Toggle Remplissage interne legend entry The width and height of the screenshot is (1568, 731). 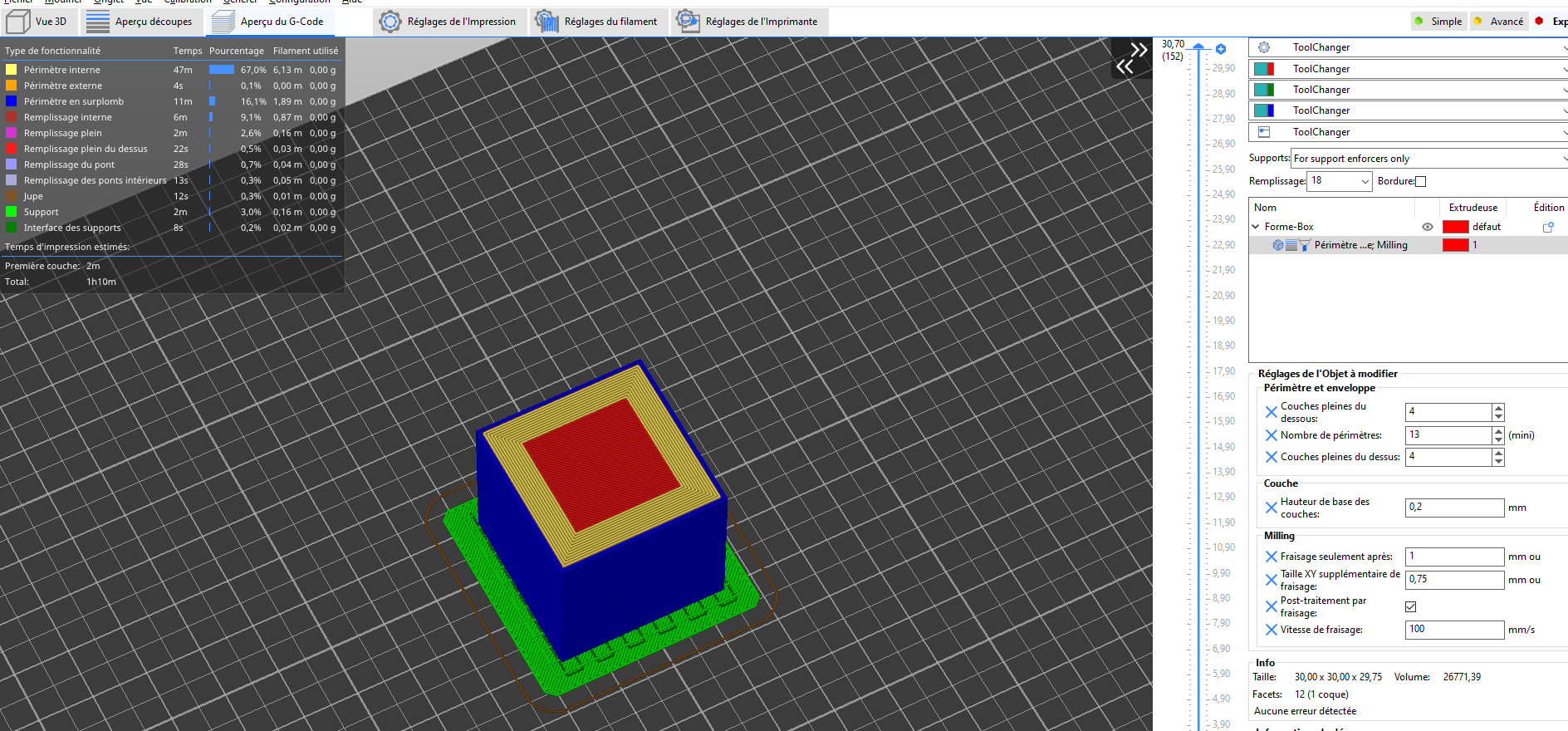[171, 117]
